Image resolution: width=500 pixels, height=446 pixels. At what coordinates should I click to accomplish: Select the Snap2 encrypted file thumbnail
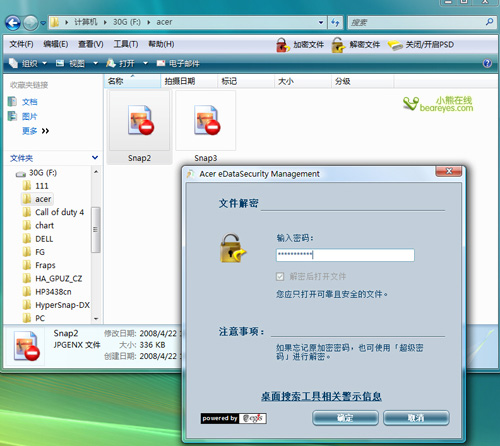tap(140, 126)
